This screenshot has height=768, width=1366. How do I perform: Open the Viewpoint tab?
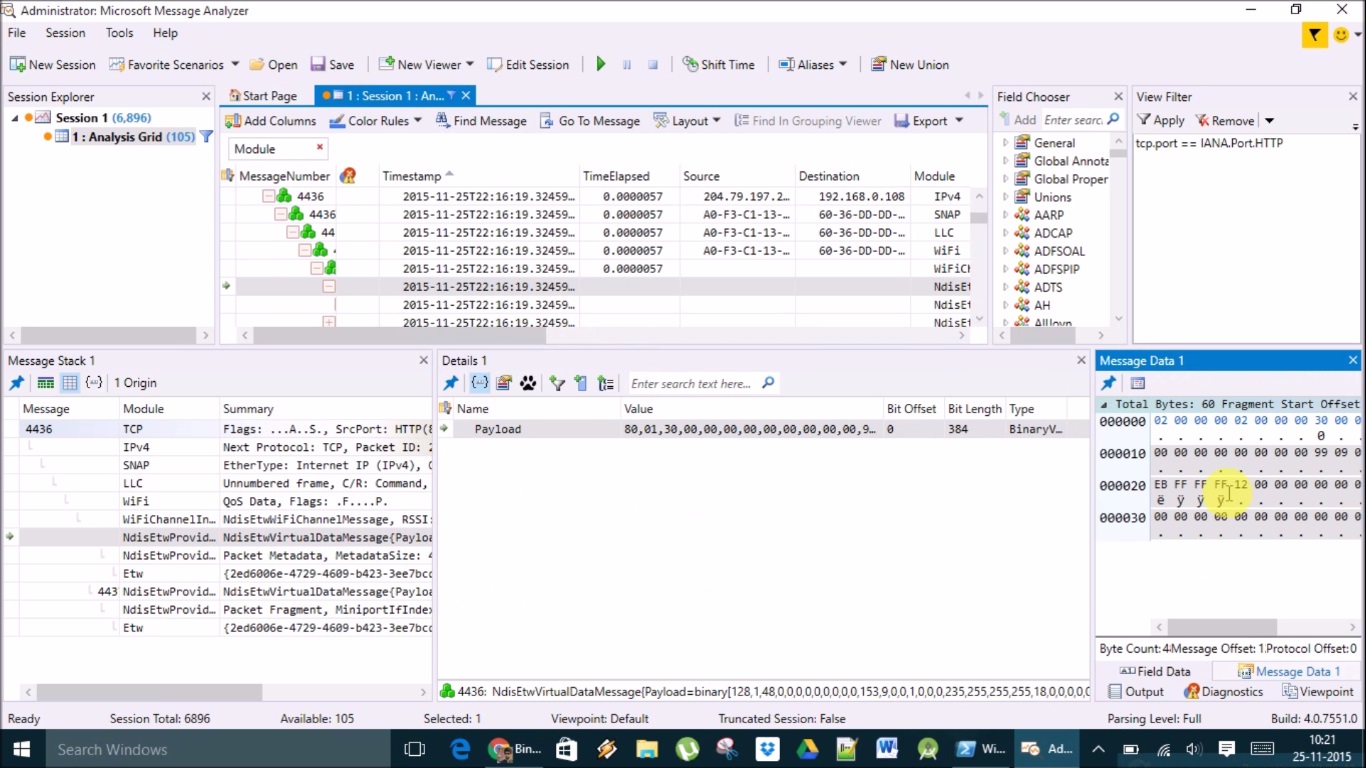[x=1318, y=691]
